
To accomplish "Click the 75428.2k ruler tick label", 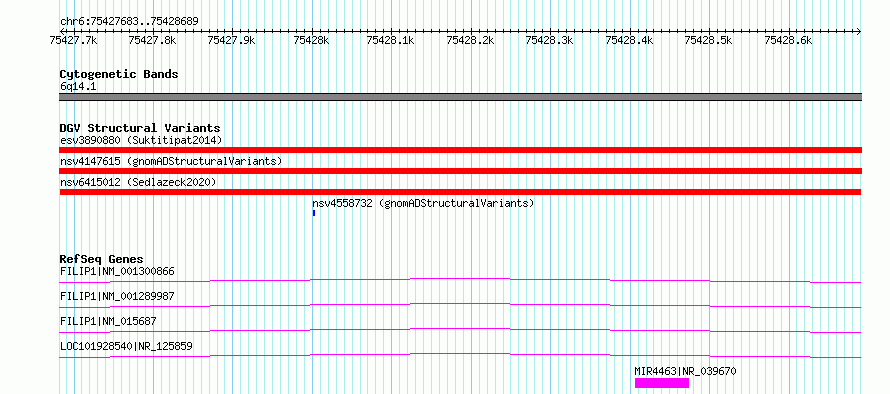I will [471, 40].
